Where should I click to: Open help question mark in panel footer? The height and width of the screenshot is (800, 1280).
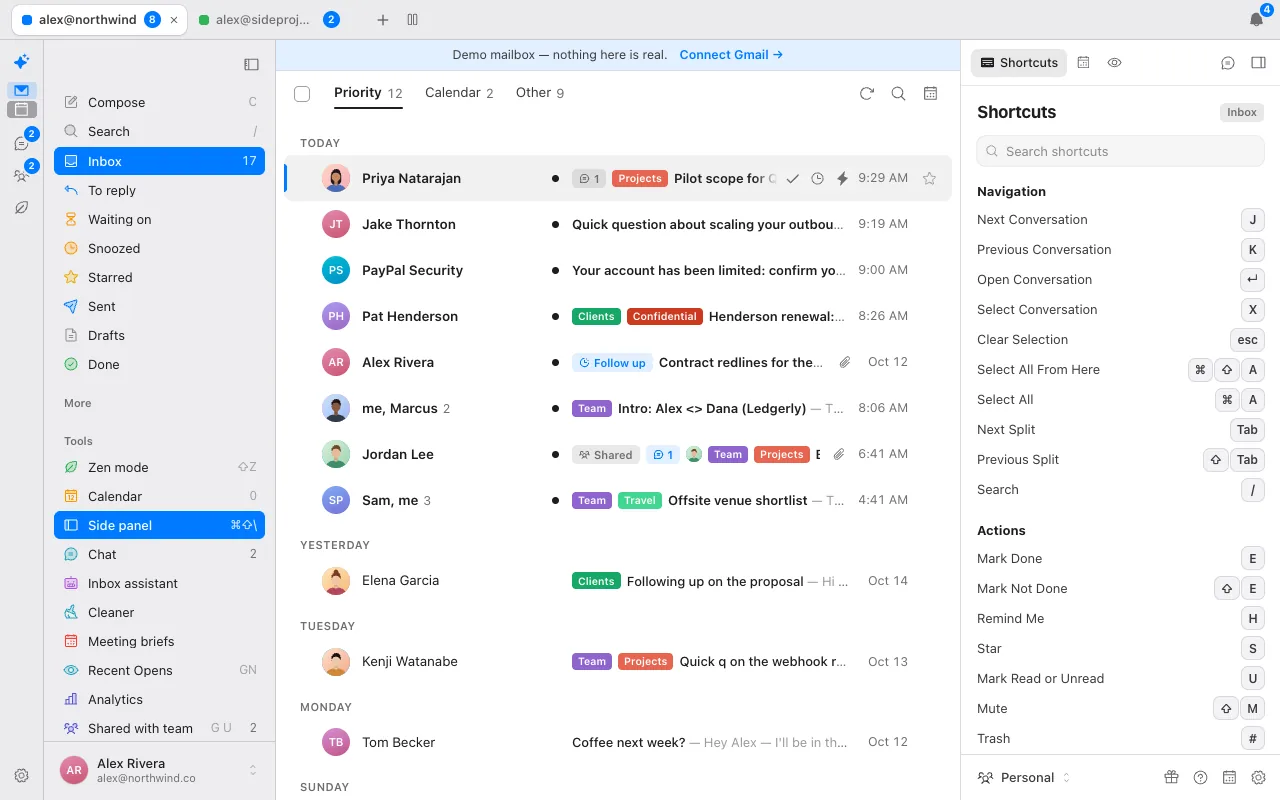point(1200,777)
